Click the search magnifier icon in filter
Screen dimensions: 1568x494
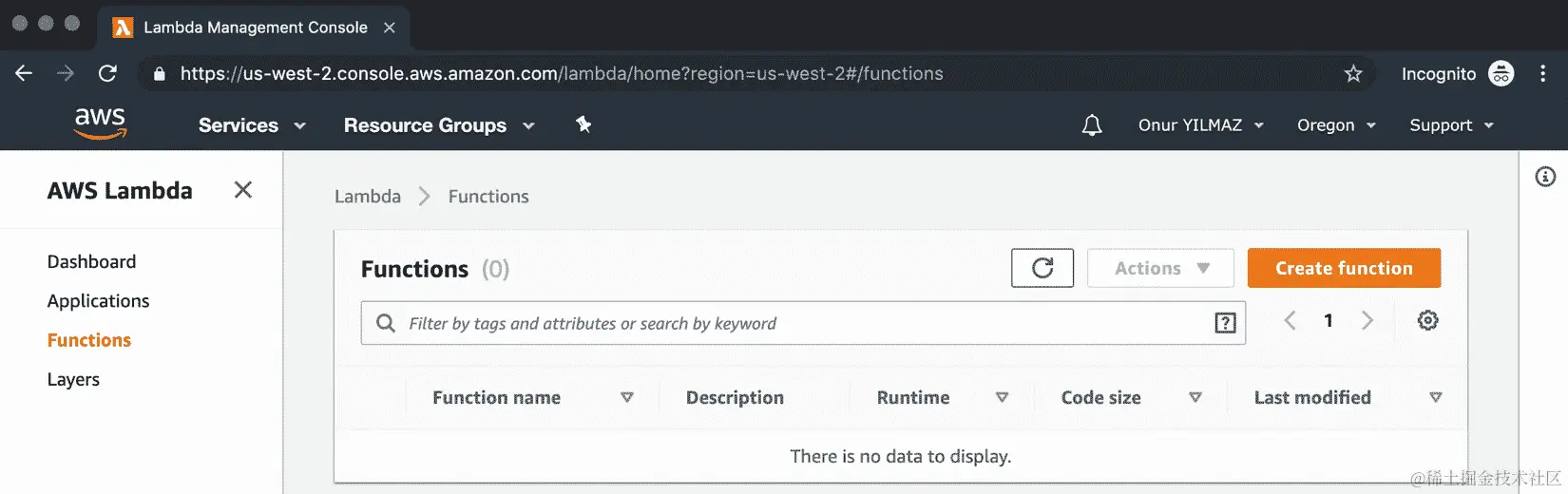pyautogui.click(x=386, y=323)
